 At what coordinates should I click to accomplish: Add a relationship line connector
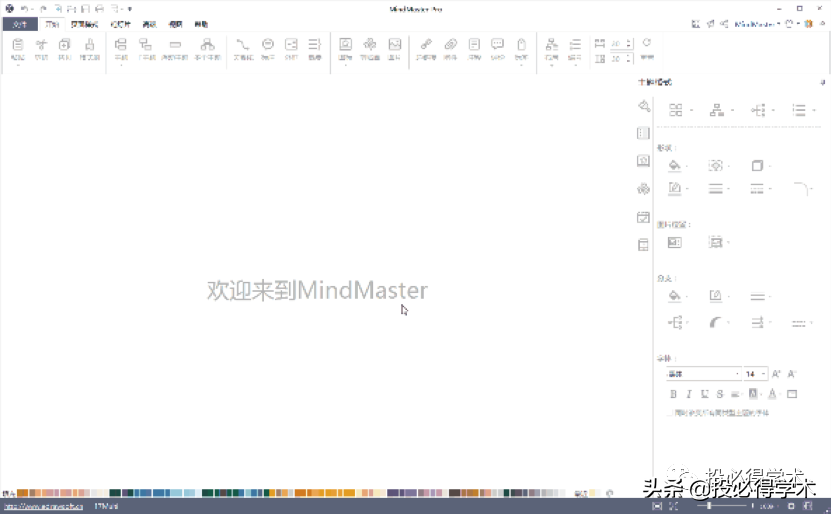[x=243, y=46]
